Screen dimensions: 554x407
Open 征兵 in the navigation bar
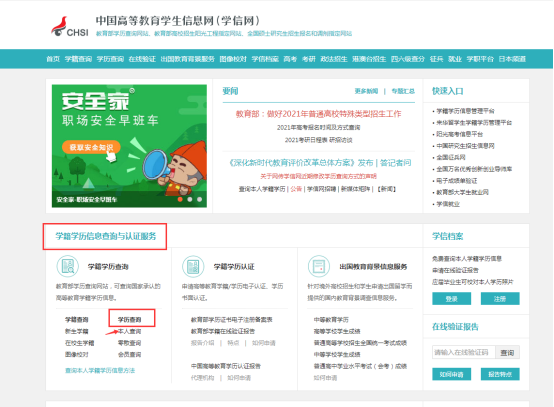tap(436, 59)
